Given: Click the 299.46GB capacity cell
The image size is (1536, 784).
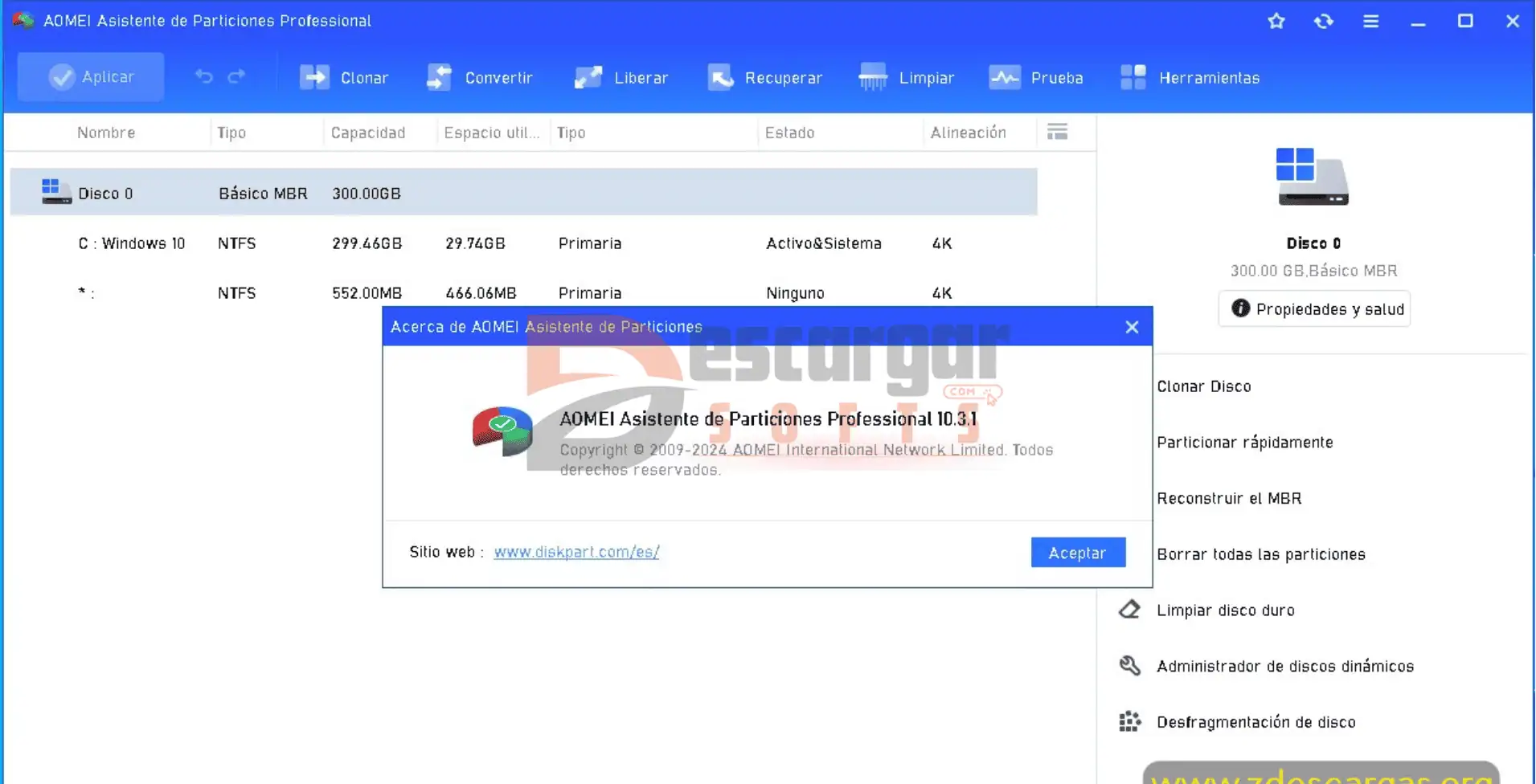Looking at the screenshot, I should point(367,243).
